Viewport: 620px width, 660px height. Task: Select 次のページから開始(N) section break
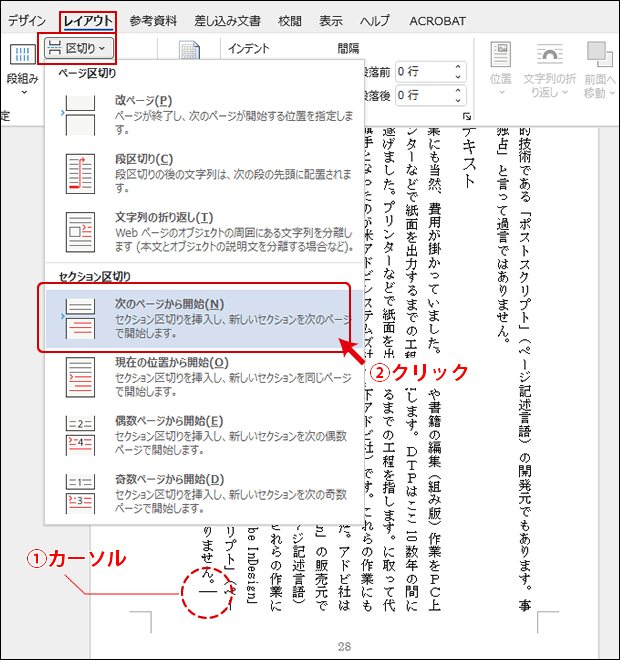coord(204,319)
